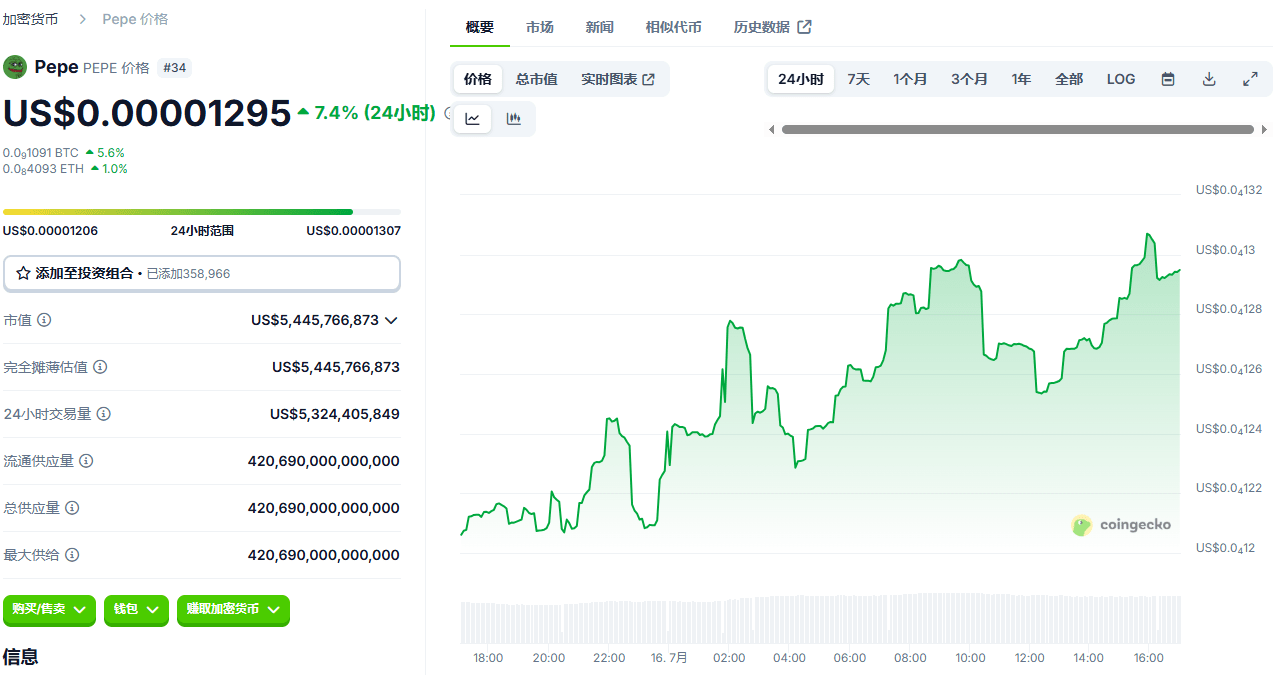Select 1年 time range
Screen dimensions: 1275x675
[x=1021, y=79]
